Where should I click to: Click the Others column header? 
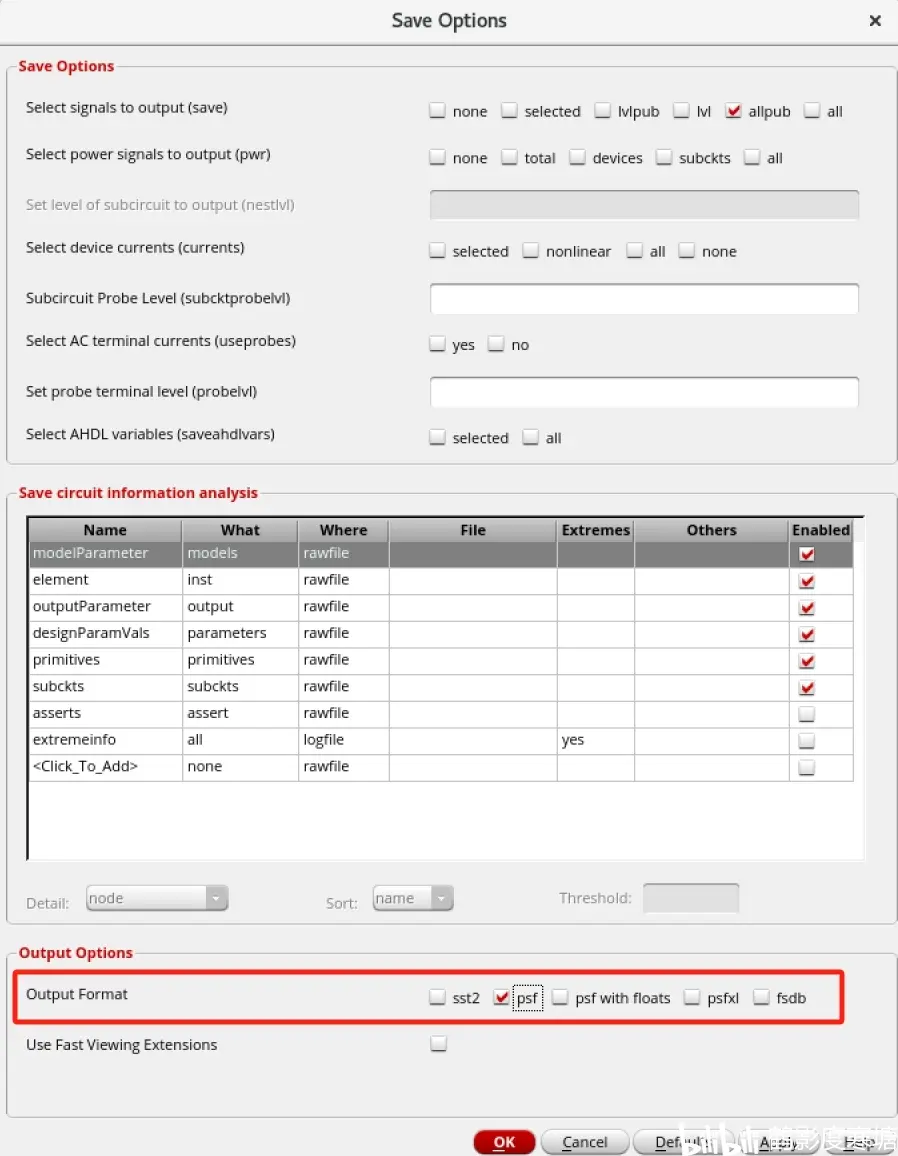(711, 530)
